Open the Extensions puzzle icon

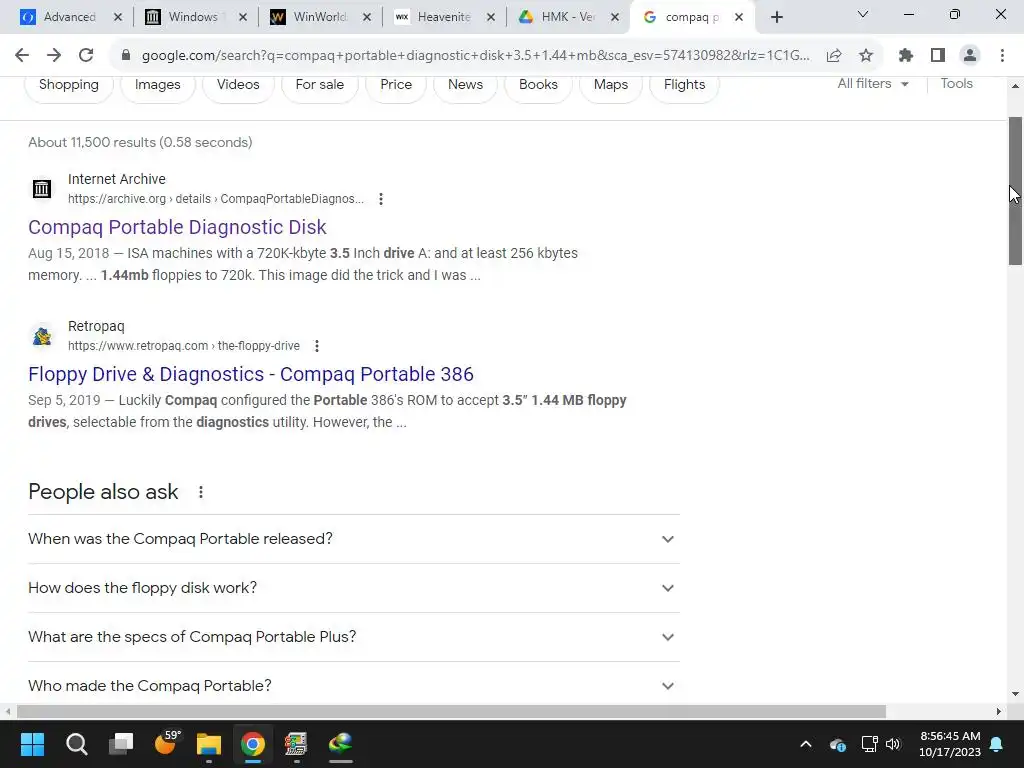906,56
